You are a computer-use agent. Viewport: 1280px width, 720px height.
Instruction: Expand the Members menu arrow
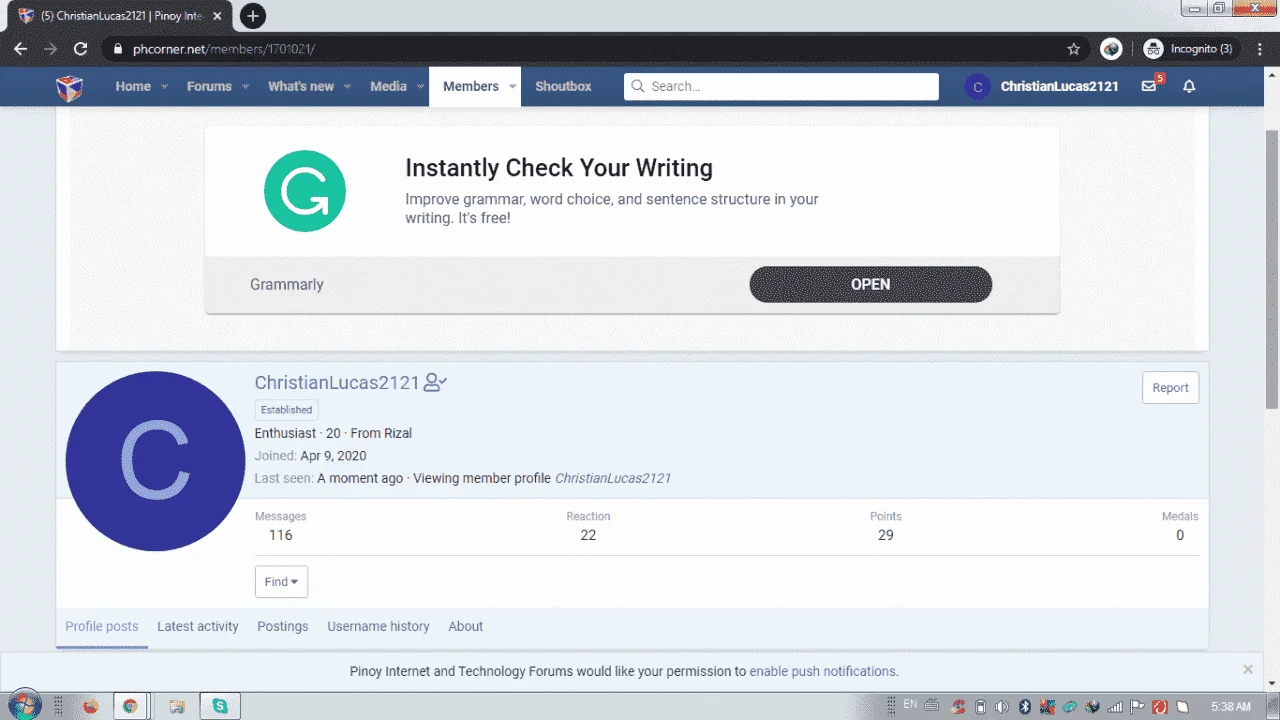coord(512,87)
